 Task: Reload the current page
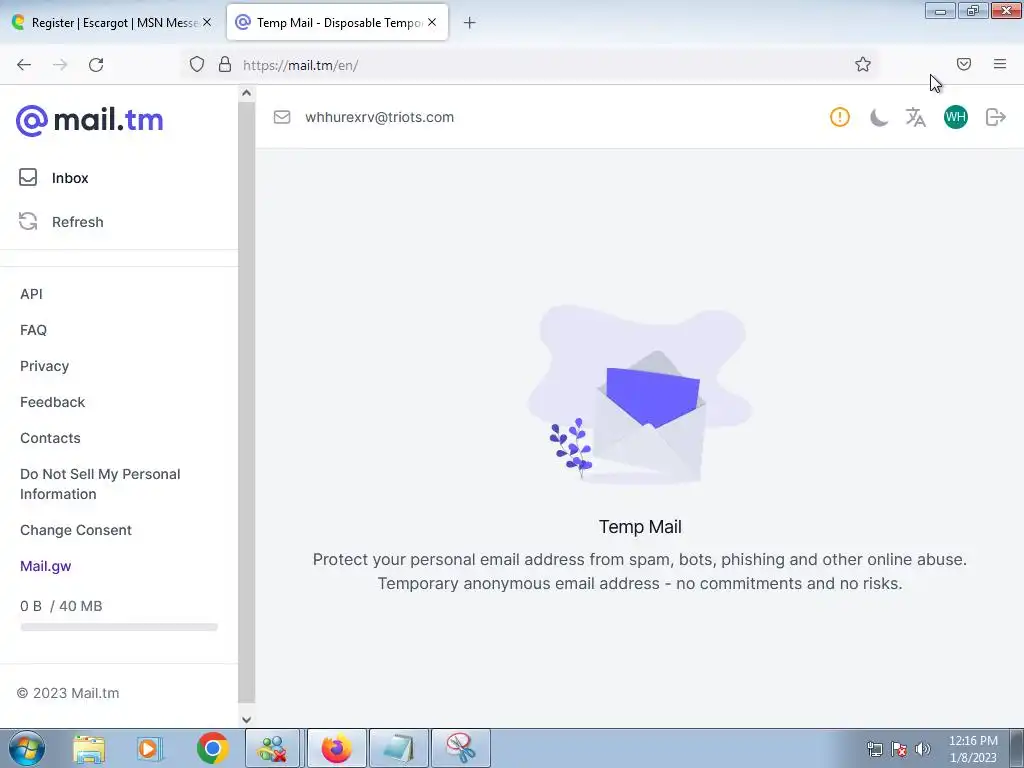tap(96, 65)
